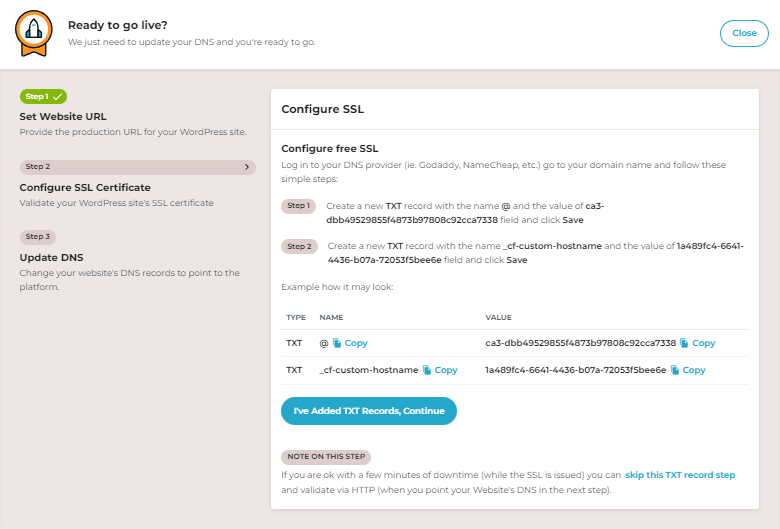Click the NOTE ON THIS STEP label
The image size is (780, 529).
[x=325, y=457]
